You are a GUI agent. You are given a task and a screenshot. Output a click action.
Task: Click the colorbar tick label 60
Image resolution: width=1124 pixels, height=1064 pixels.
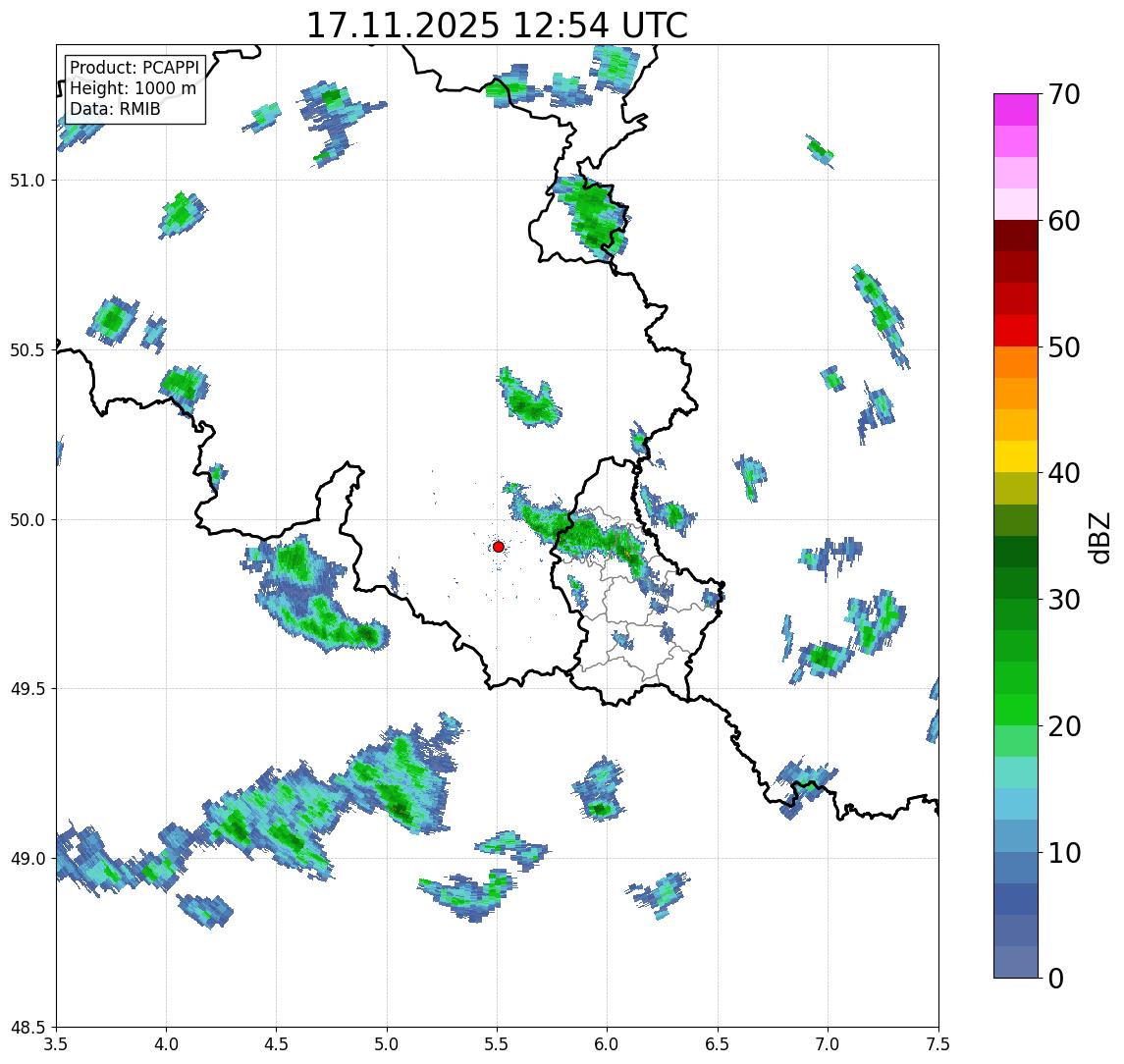tap(1064, 221)
